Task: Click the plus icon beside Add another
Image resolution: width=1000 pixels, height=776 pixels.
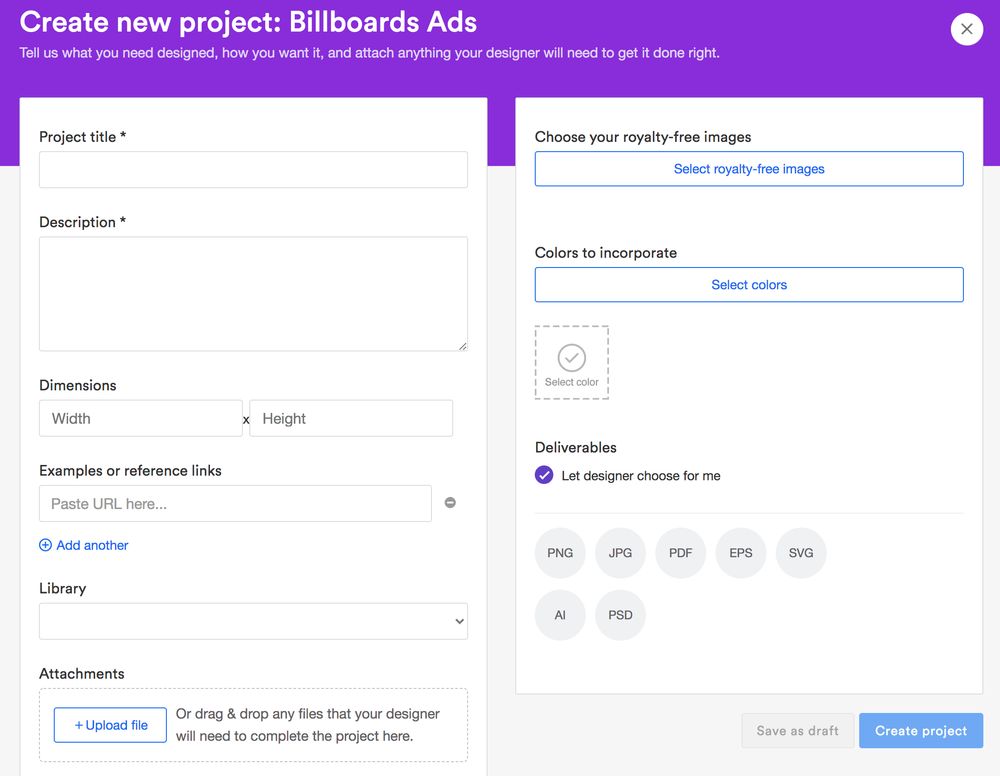Action: [45, 545]
